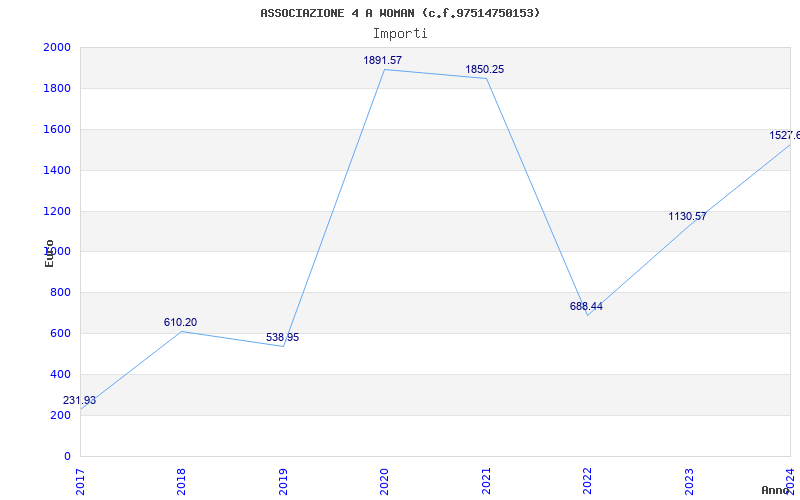Click the 2023 x-axis year label
800x500 pixels.
pyautogui.click(x=689, y=482)
